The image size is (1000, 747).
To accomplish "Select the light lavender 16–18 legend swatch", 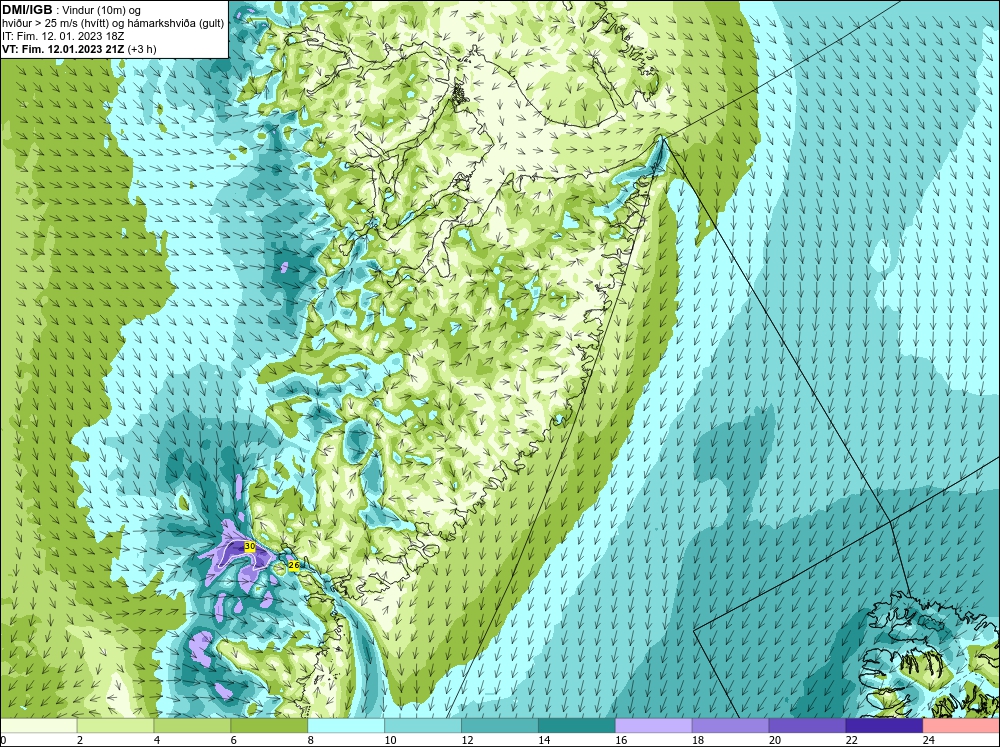I will click(654, 725).
